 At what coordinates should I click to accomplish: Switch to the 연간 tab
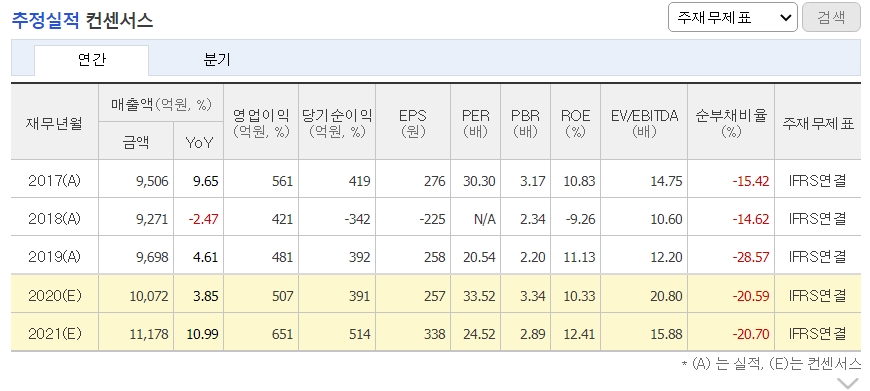click(x=92, y=60)
